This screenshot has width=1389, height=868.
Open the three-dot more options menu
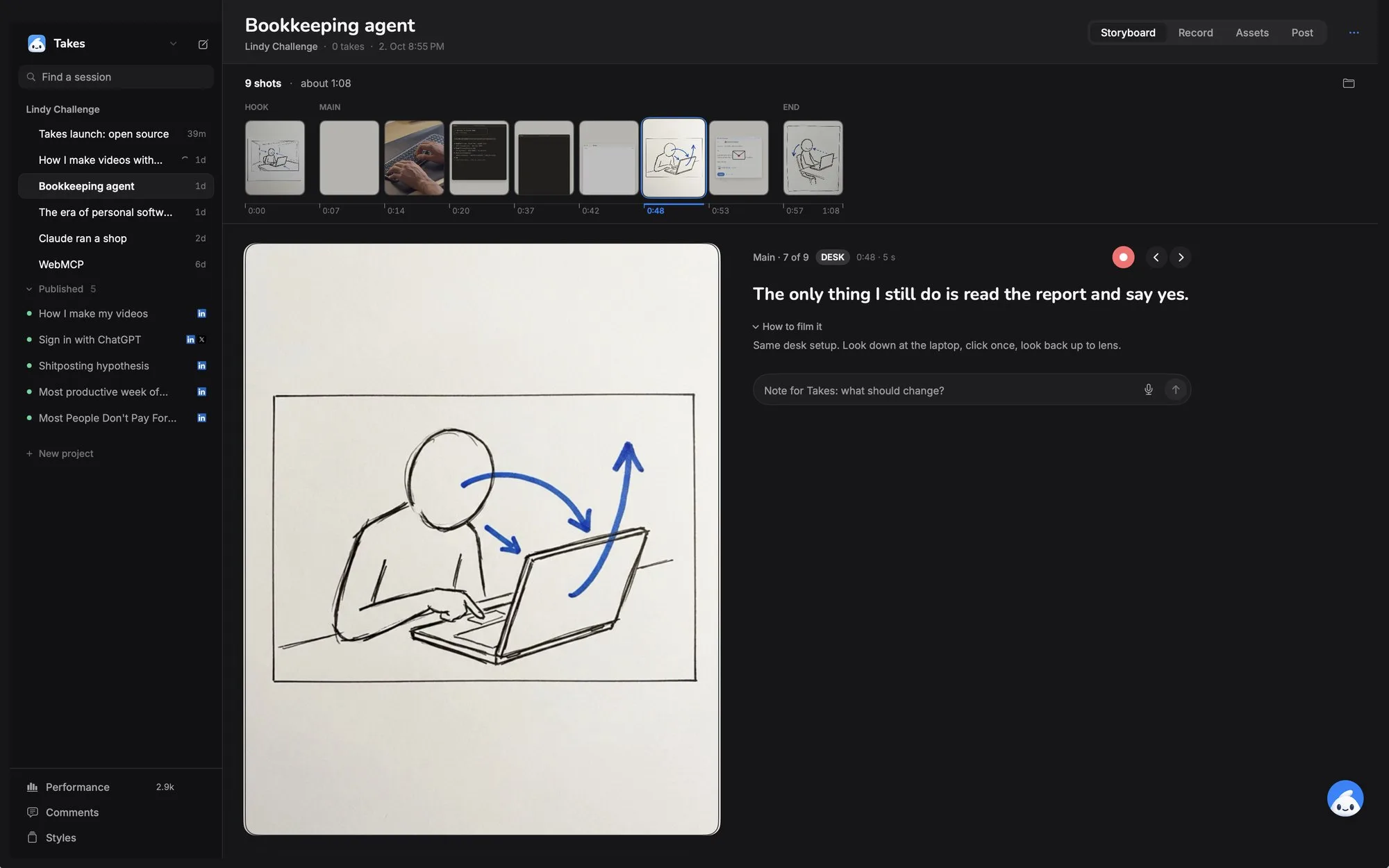[x=1354, y=33]
